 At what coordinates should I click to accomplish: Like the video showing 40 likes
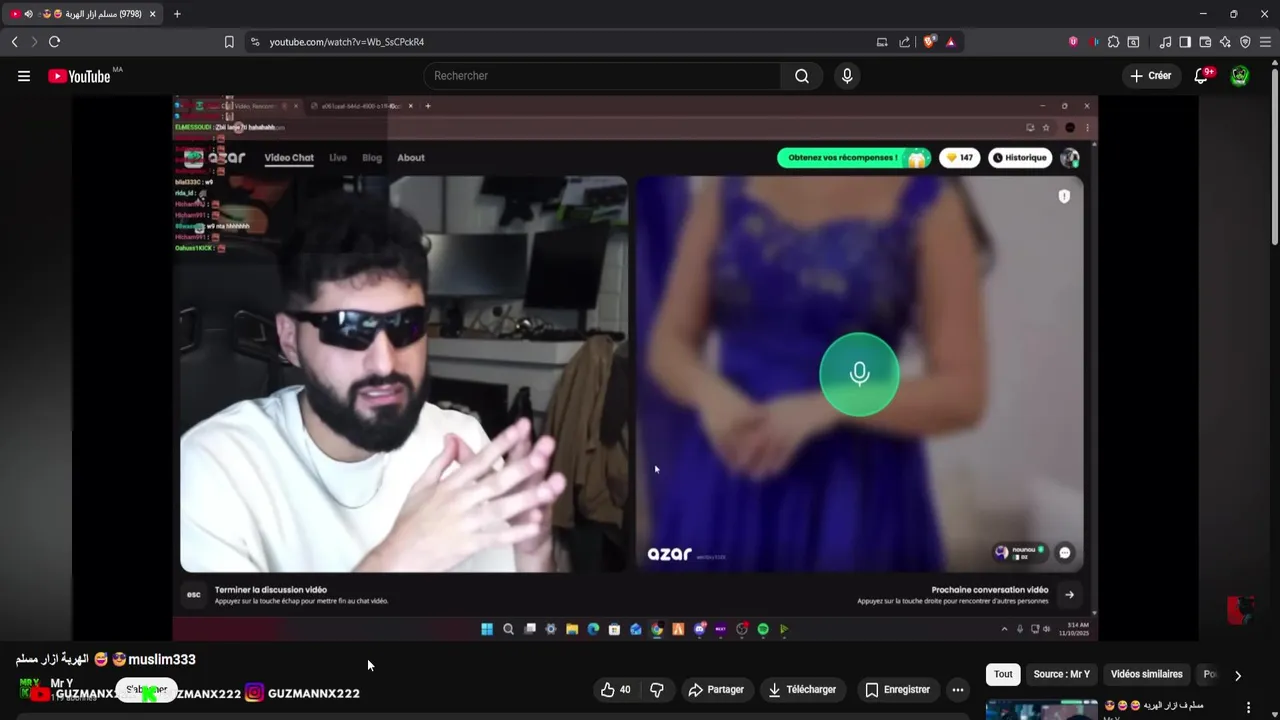616,690
